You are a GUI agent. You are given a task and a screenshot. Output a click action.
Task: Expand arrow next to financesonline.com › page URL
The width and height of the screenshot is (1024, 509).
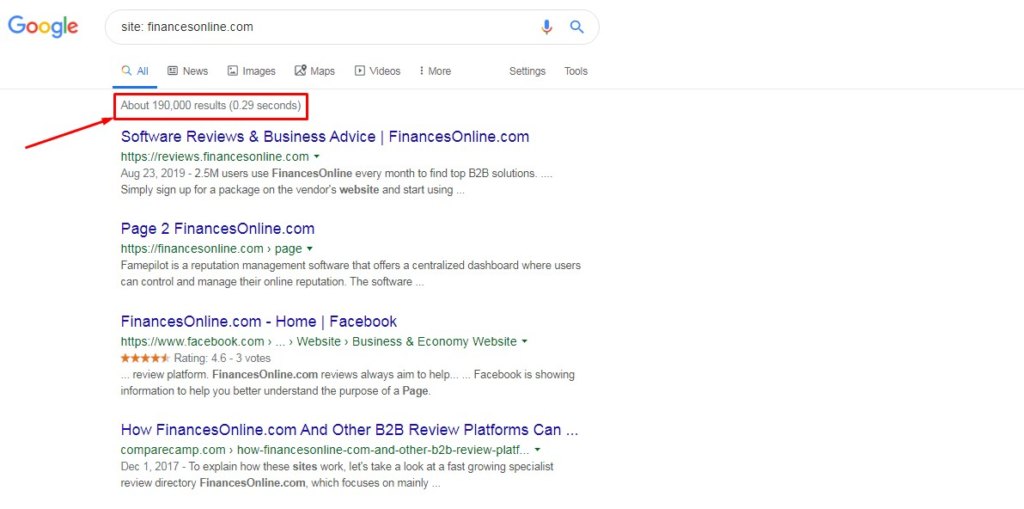310,249
